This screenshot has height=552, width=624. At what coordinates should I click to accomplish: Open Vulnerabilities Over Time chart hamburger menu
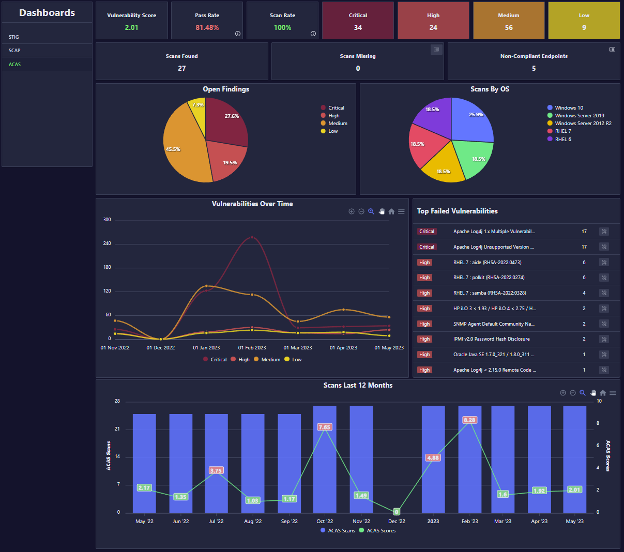click(401, 211)
